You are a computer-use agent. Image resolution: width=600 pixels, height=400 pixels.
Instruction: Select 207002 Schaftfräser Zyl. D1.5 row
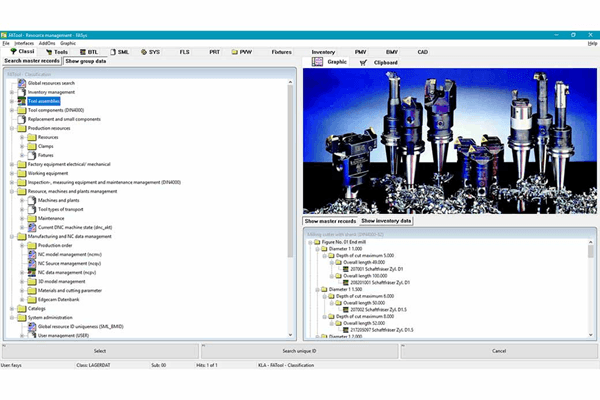tap(378, 310)
